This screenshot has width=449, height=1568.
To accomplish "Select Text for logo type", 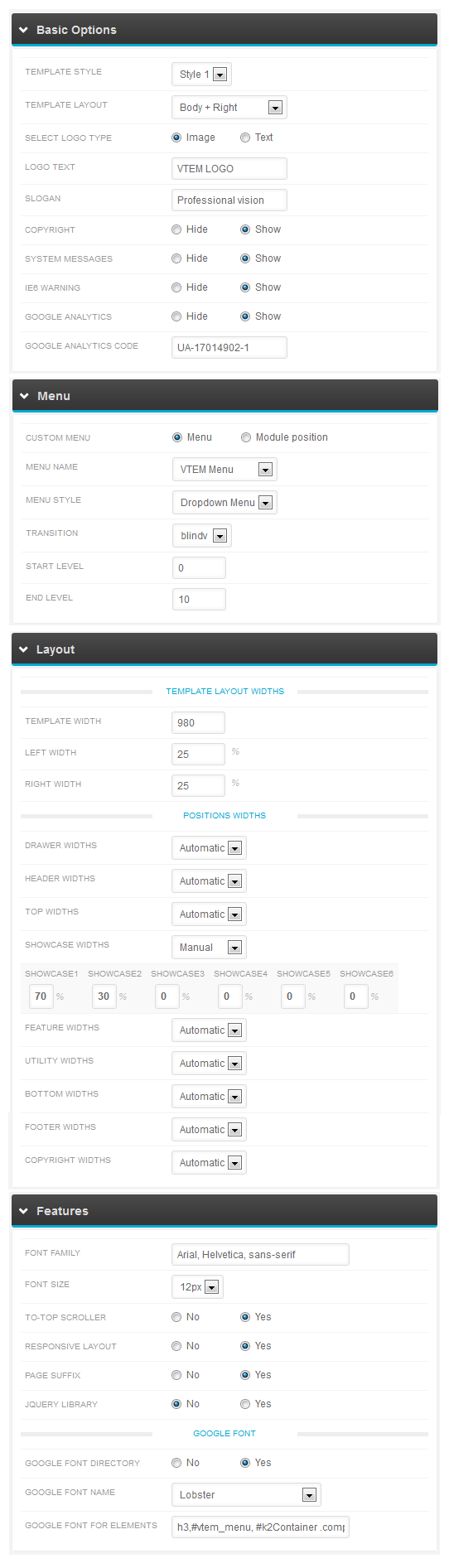I will point(245,138).
